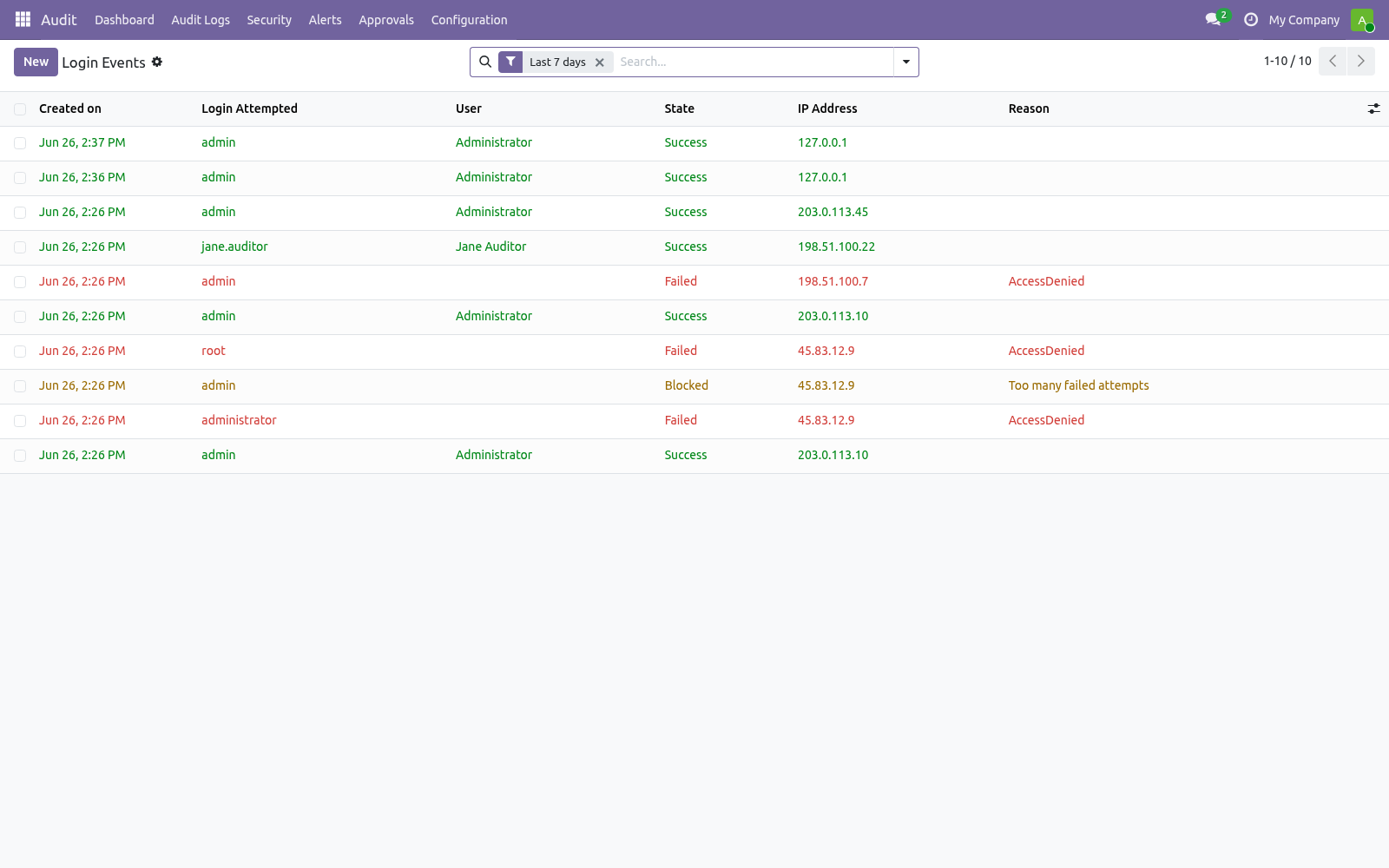Sort by State column header

[680, 108]
